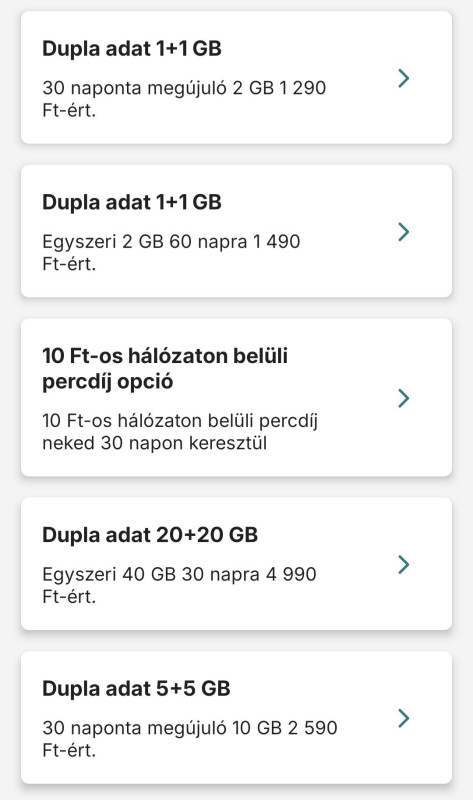
Task: Open chevron of 10 Ft-os percdíj opció
Action: 404,398
